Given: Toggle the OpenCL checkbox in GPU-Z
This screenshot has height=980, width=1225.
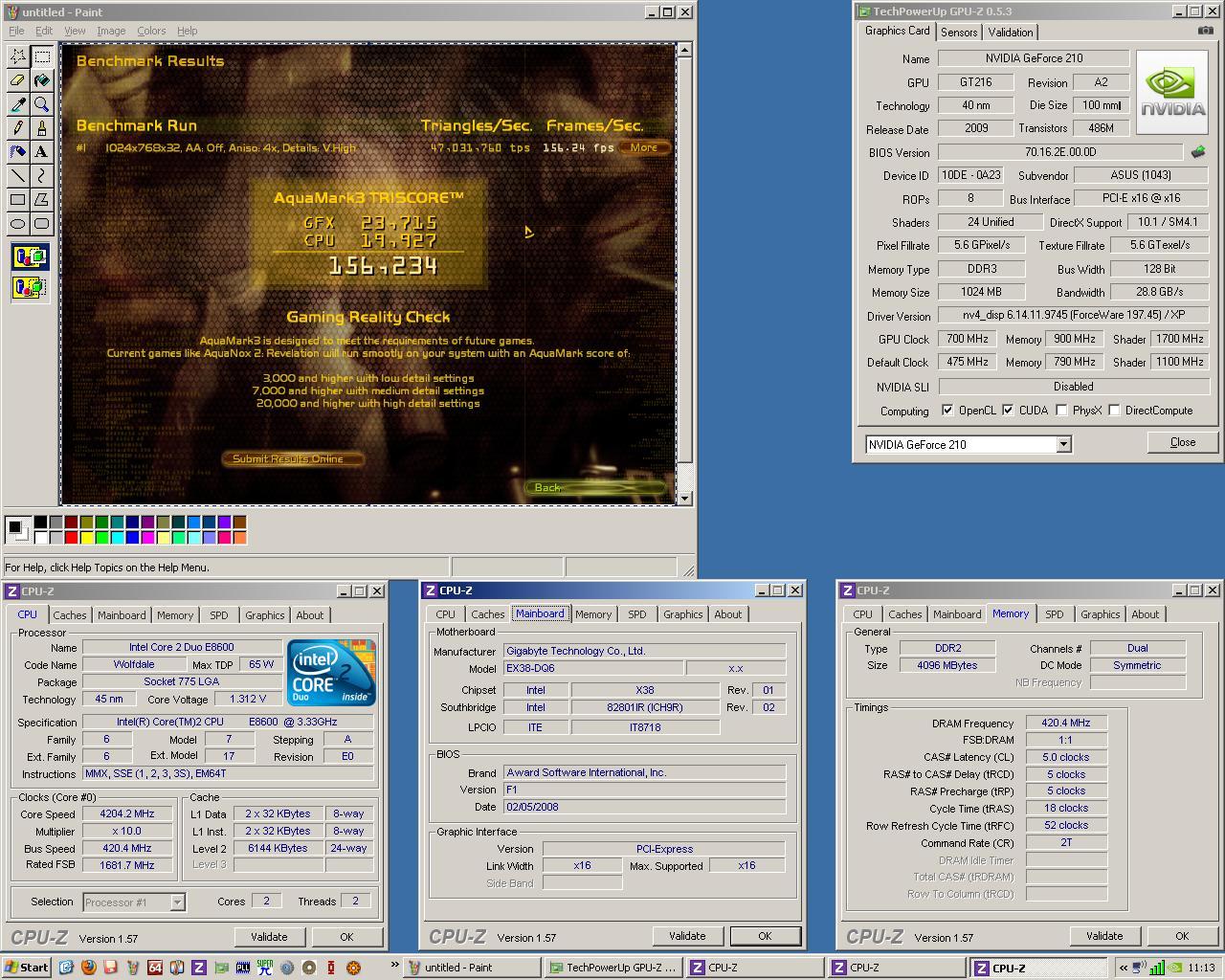Looking at the screenshot, I should coord(947,411).
